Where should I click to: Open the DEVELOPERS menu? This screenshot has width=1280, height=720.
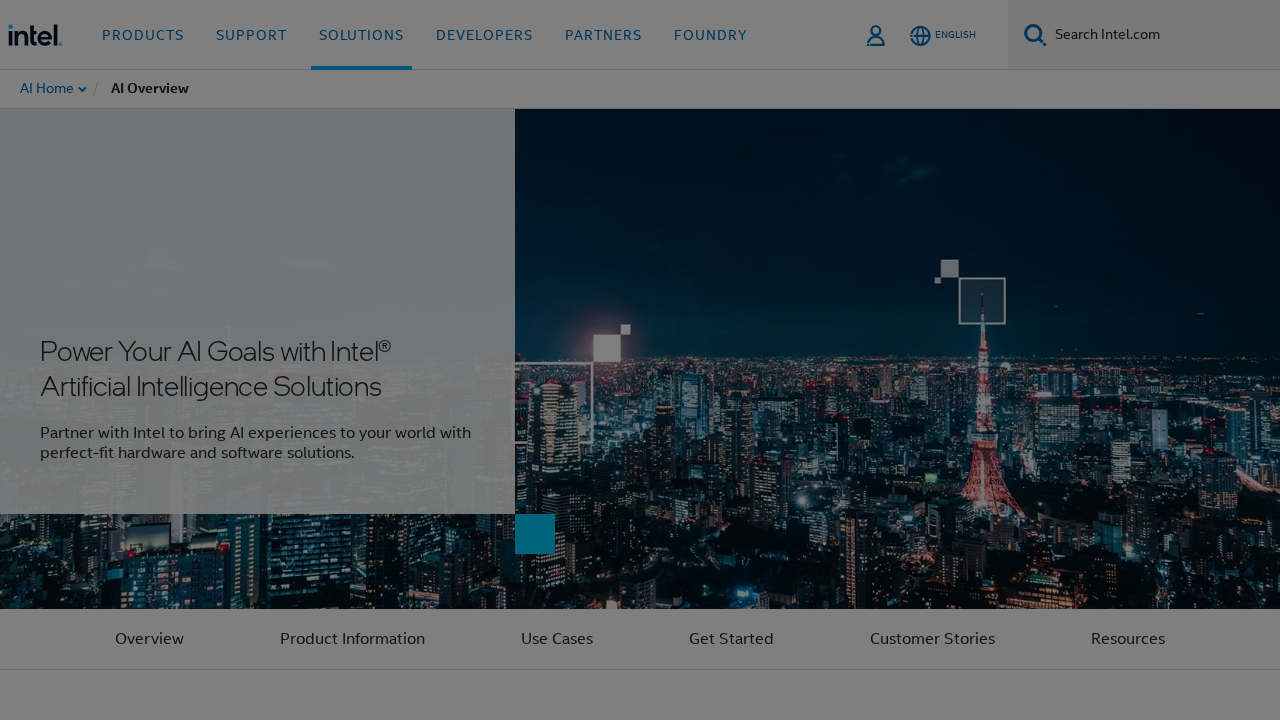coord(484,33)
